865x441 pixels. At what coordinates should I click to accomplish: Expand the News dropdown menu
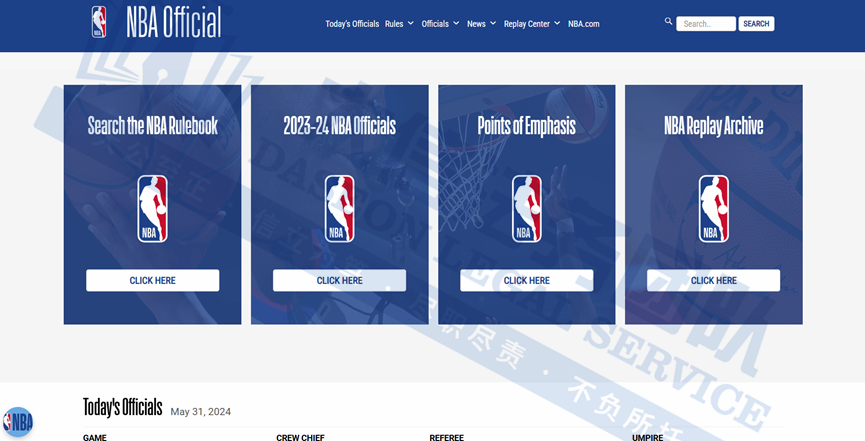click(x=481, y=24)
